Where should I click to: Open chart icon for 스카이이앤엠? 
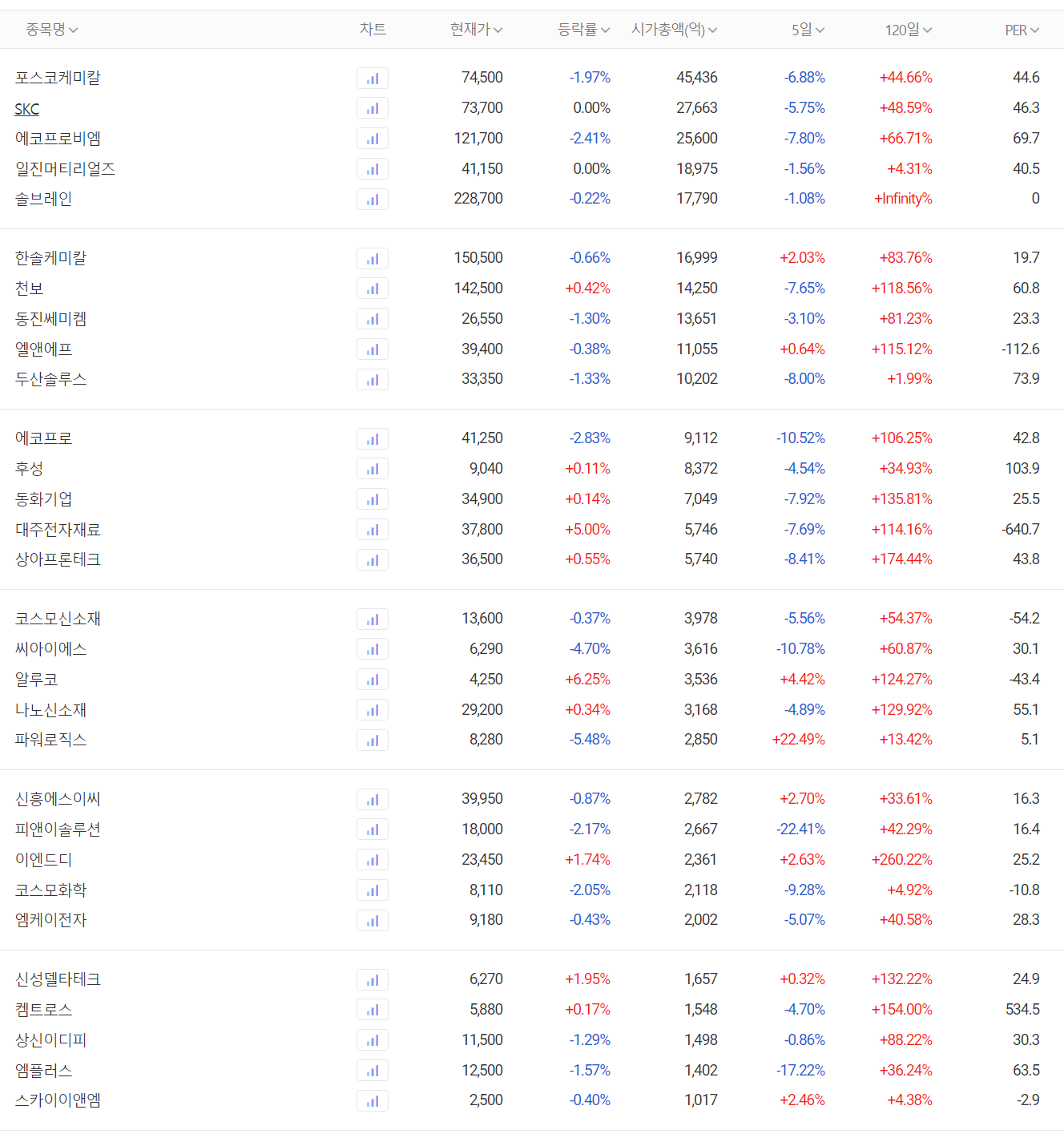click(x=373, y=1100)
